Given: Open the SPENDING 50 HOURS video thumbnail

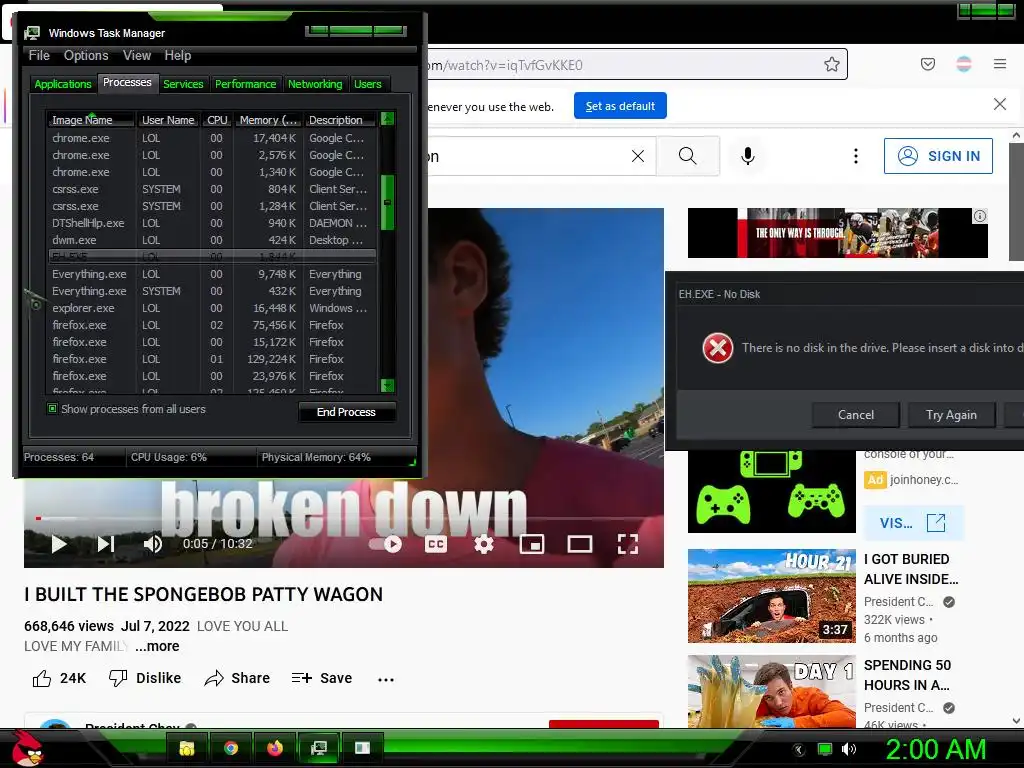Looking at the screenshot, I should point(771,691).
